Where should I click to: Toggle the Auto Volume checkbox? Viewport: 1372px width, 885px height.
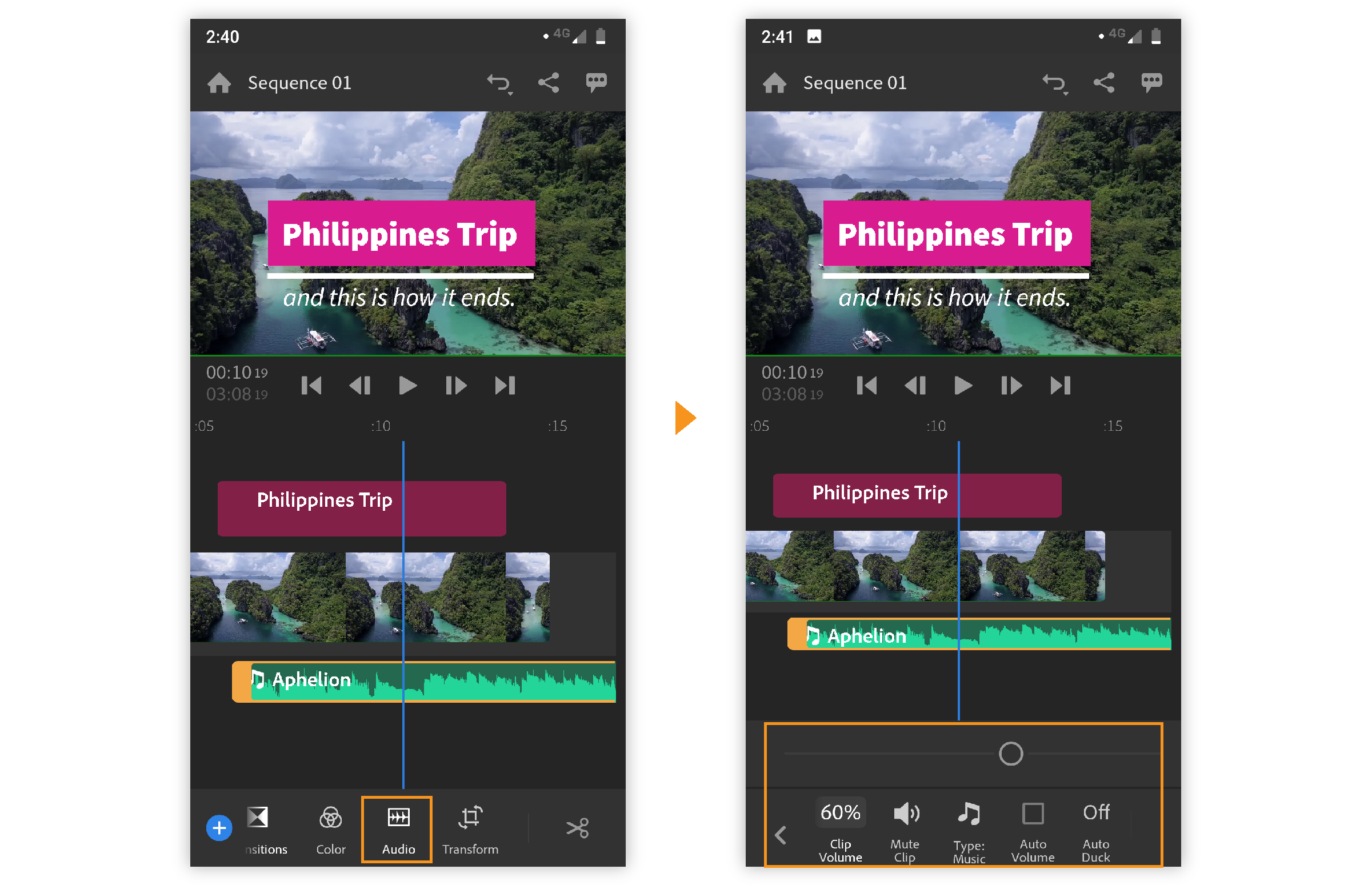click(x=1033, y=814)
